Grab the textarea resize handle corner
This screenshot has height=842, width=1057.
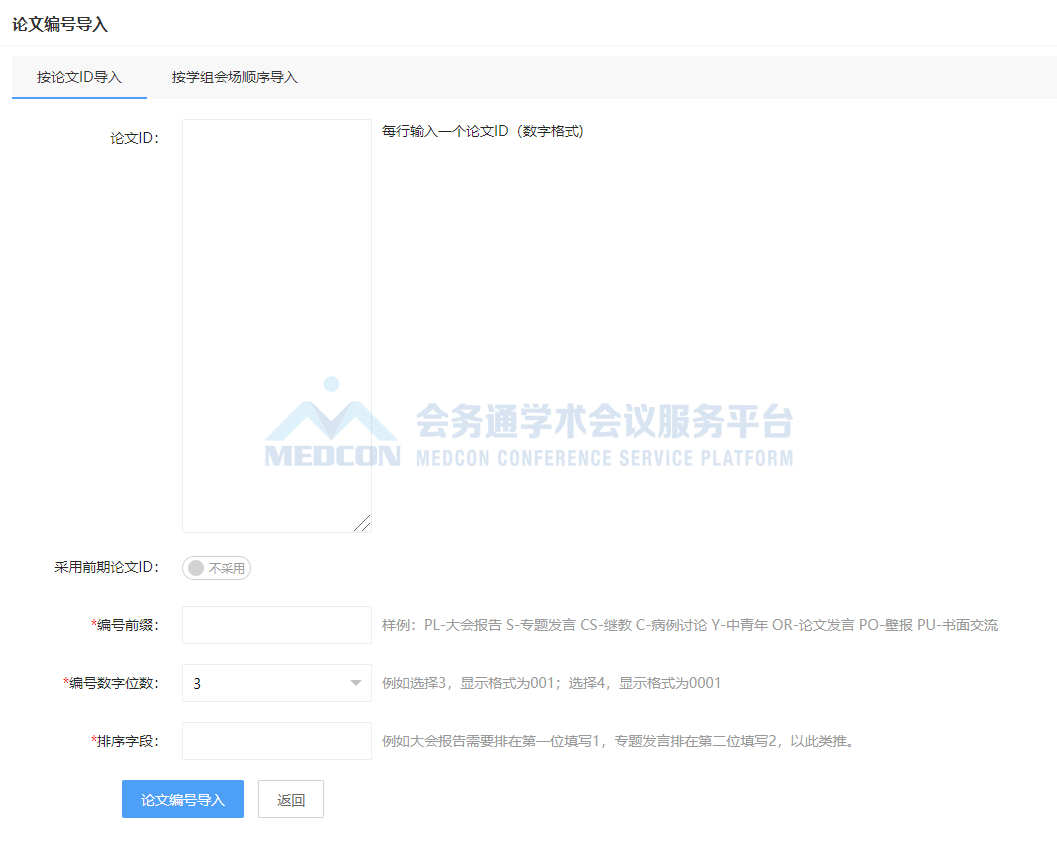coord(363,523)
